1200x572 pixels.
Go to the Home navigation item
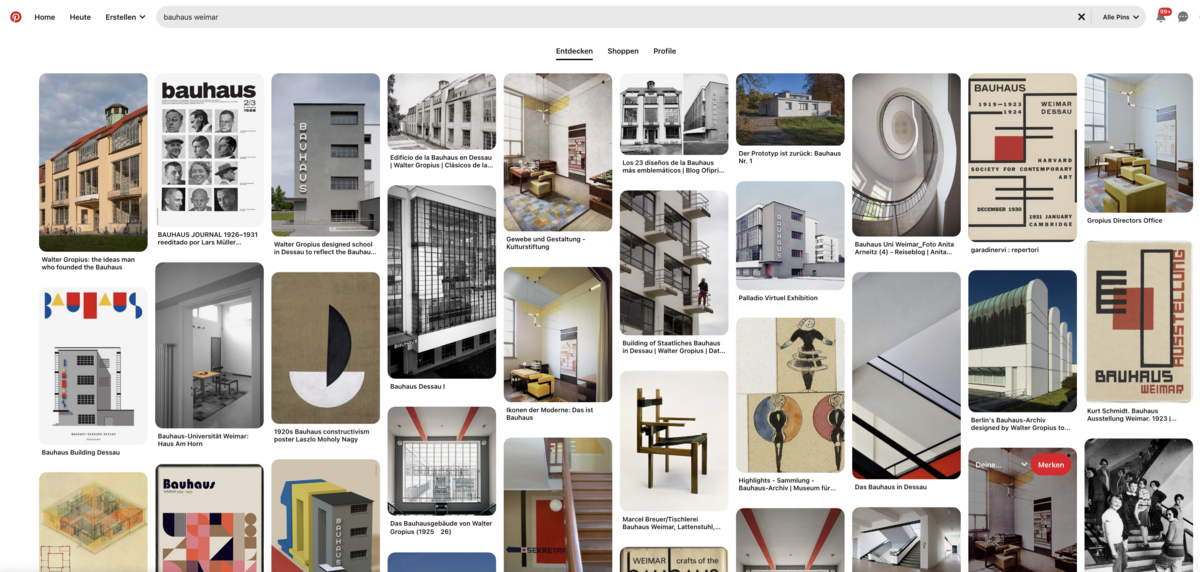pyautogui.click(x=45, y=17)
